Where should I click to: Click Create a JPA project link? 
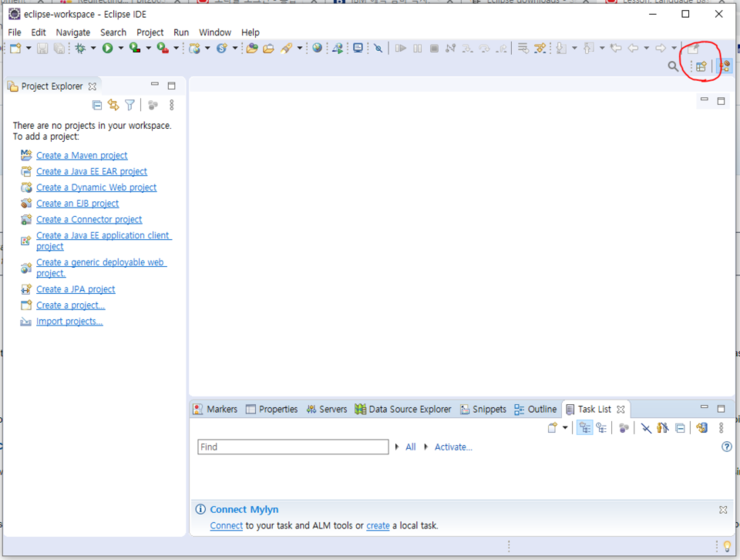tap(76, 289)
